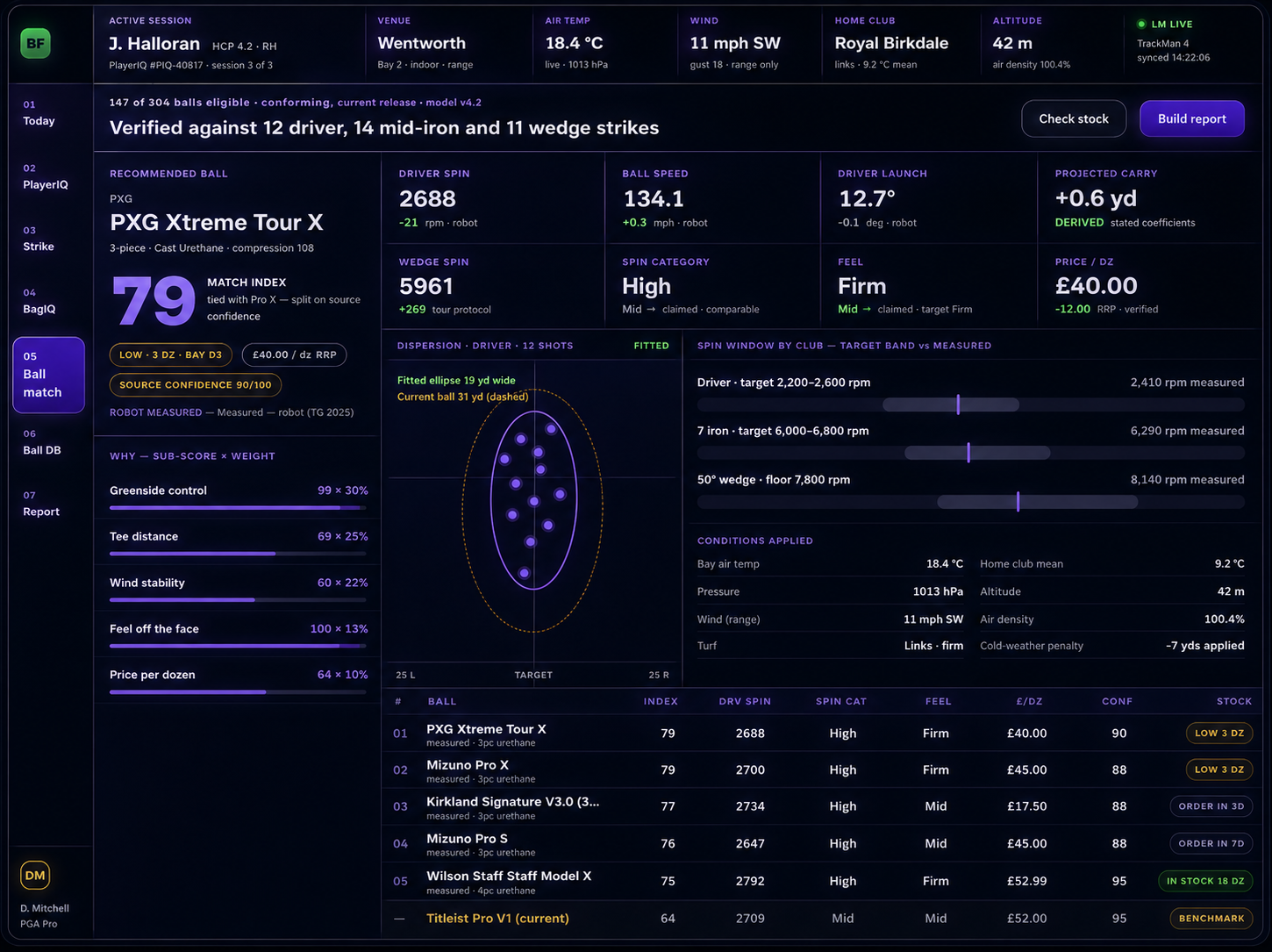Viewport: 1272px width, 952px height.
Task: Select the Titleist Pro V1 (current) row
Action: 822,919
